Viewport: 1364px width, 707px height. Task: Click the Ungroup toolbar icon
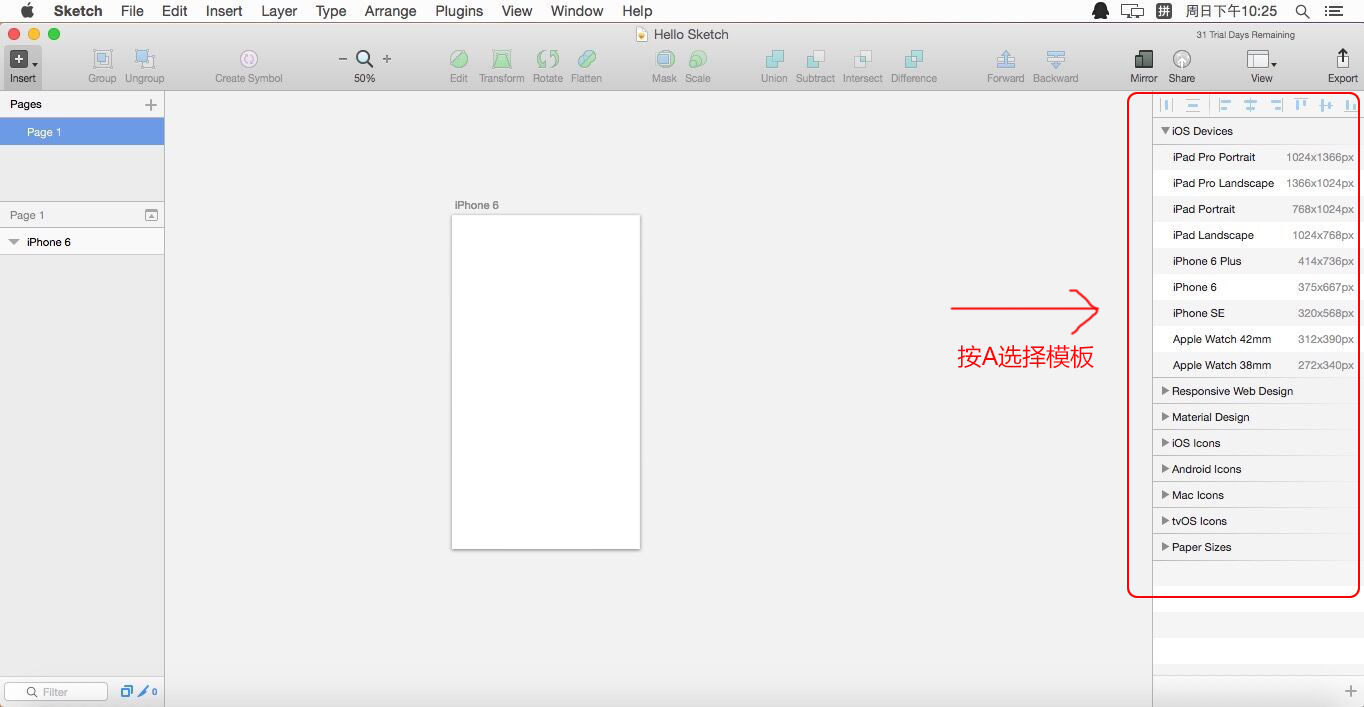(145, 60)
